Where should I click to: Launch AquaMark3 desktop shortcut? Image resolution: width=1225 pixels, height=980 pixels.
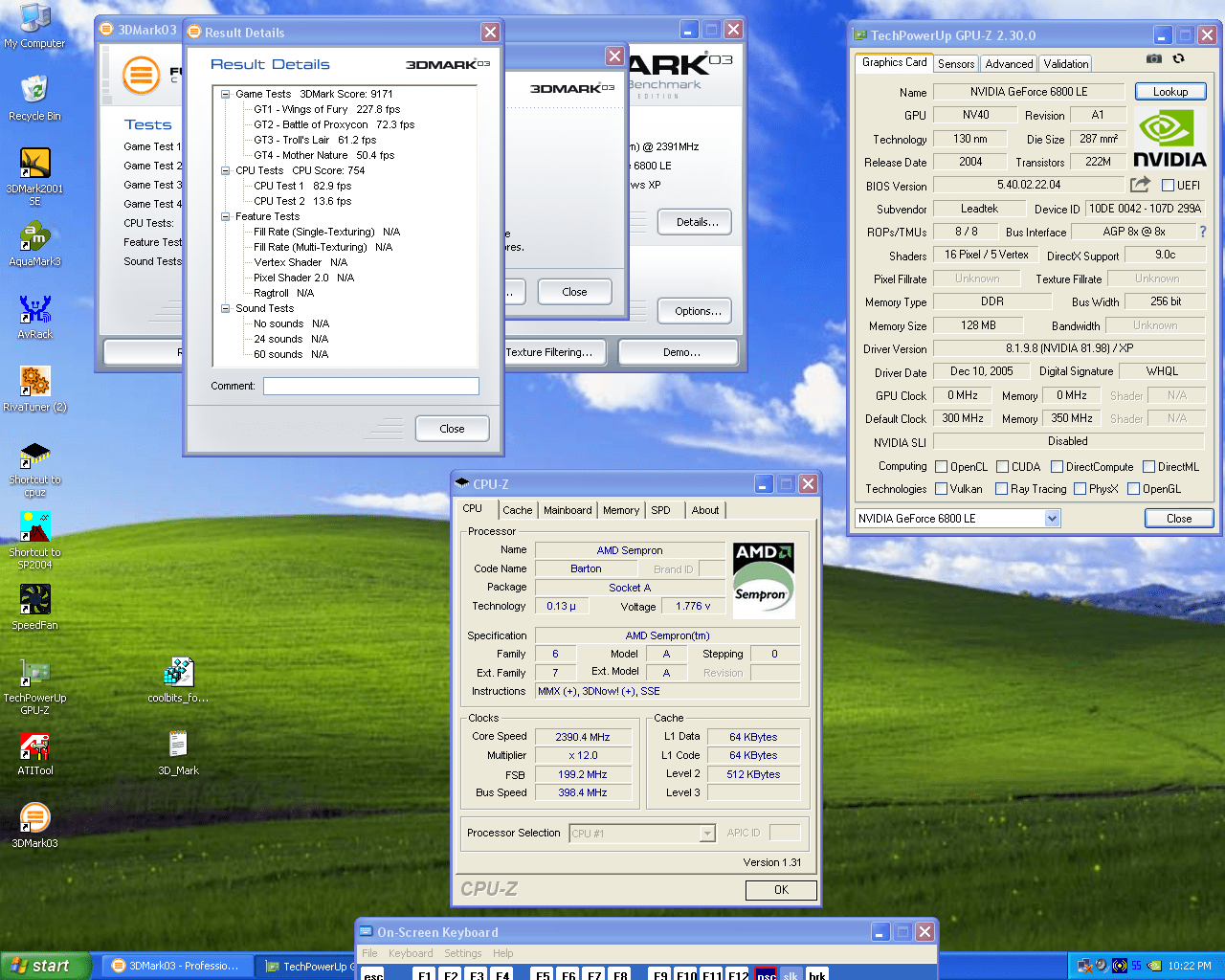[x=34, y=245]
